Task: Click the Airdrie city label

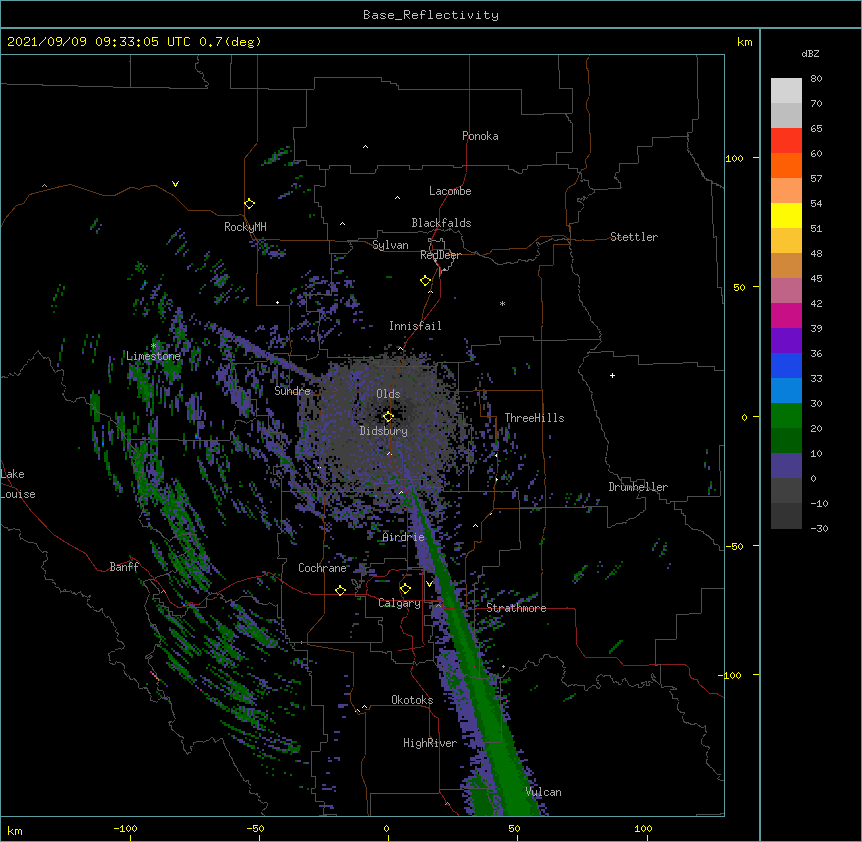Action: coord(404,537)
